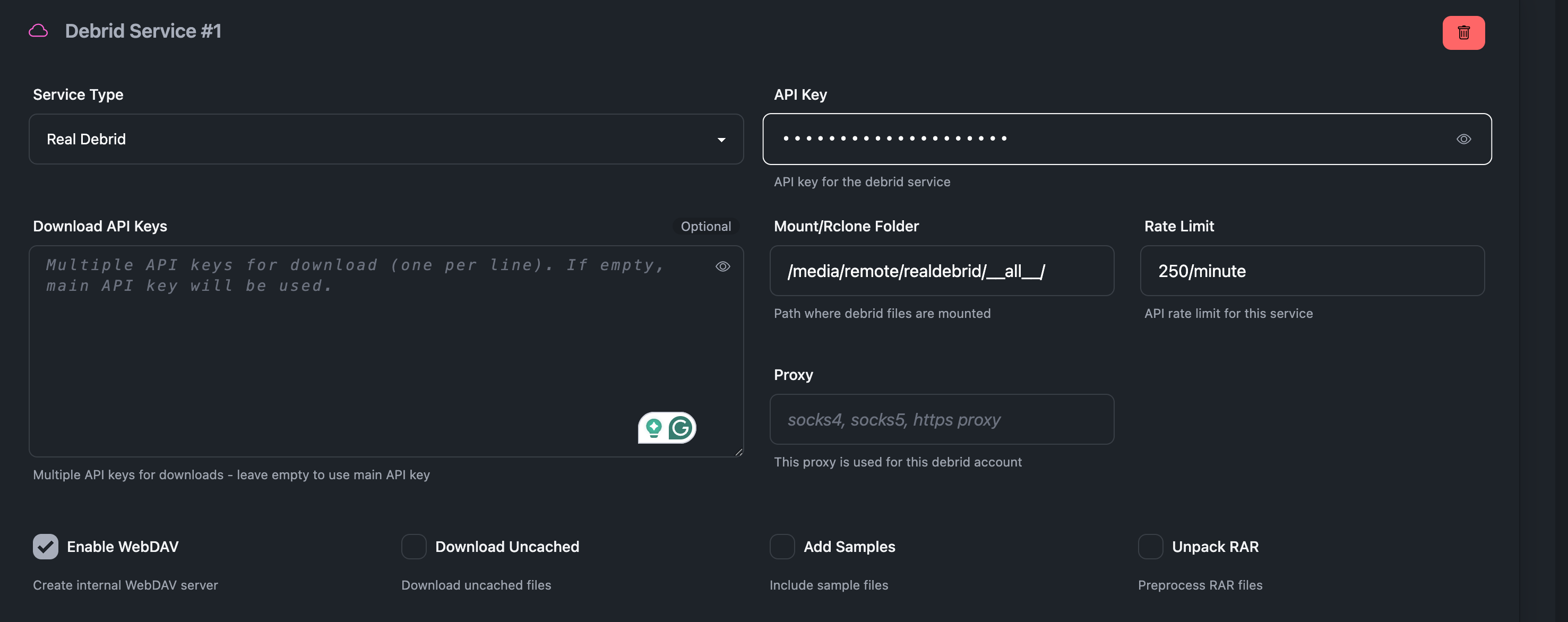Edit the Mount/Rclone Folder path field

[941, 271]
